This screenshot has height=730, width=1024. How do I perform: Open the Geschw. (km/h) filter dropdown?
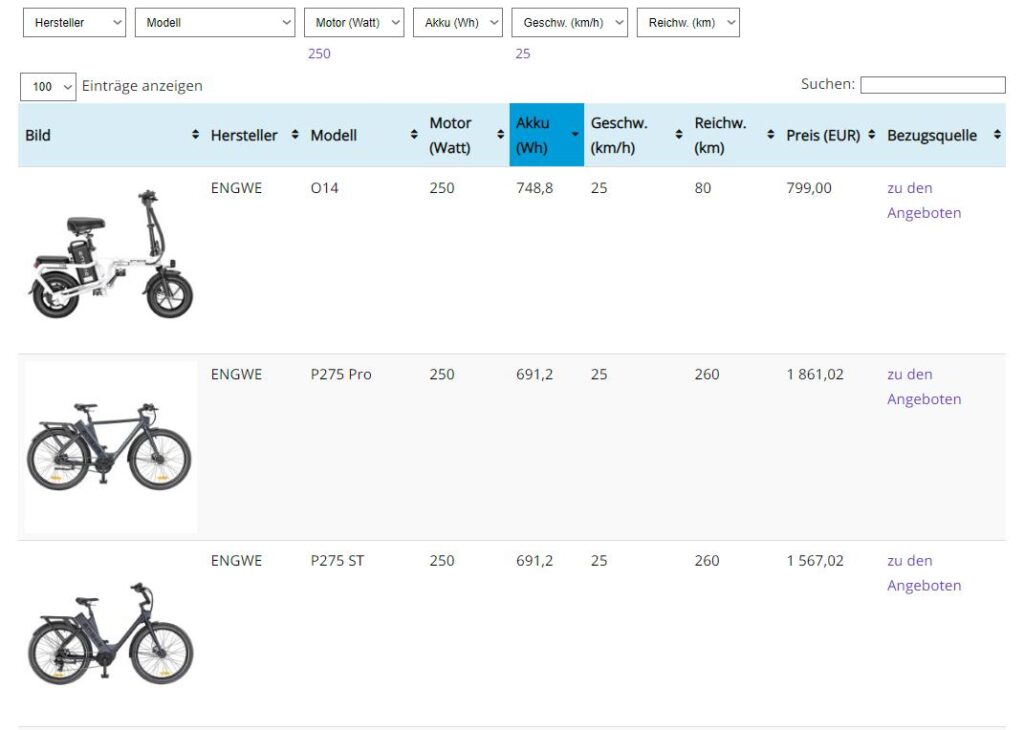(x=569, y=22)
